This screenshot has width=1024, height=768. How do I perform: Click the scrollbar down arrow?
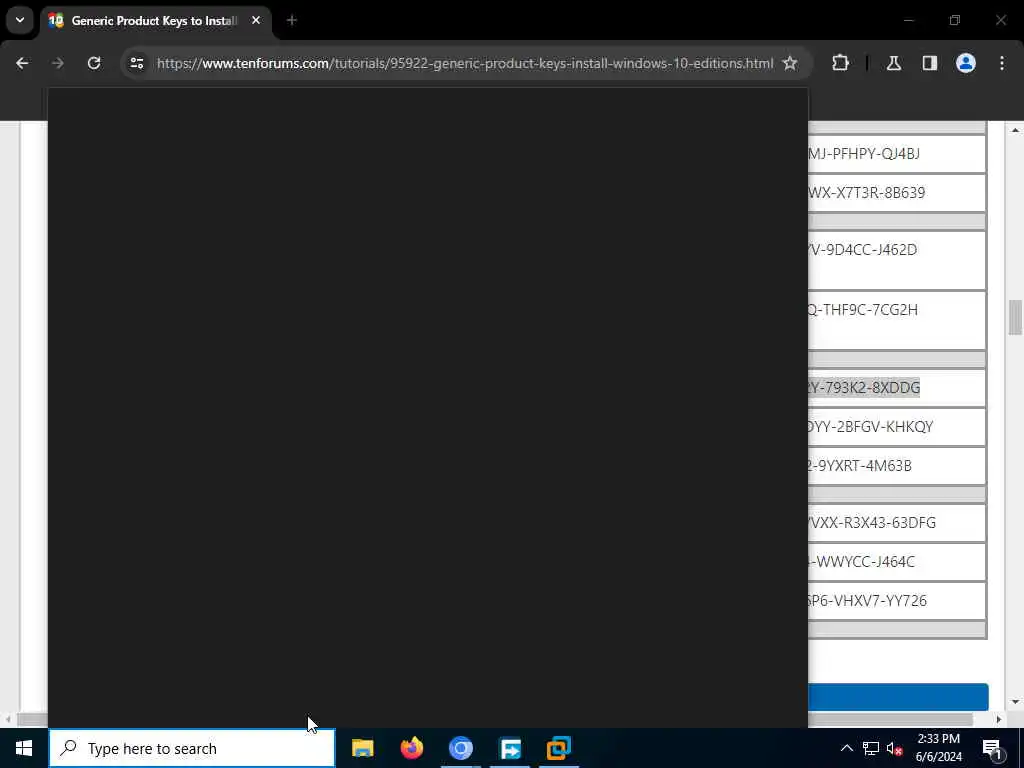tap(1015, 702)
